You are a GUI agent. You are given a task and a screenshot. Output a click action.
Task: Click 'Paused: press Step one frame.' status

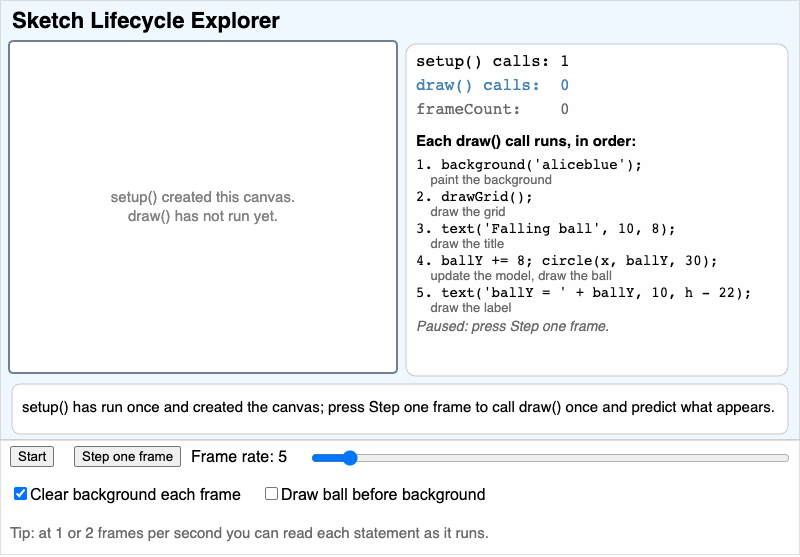tap(513, 326)
